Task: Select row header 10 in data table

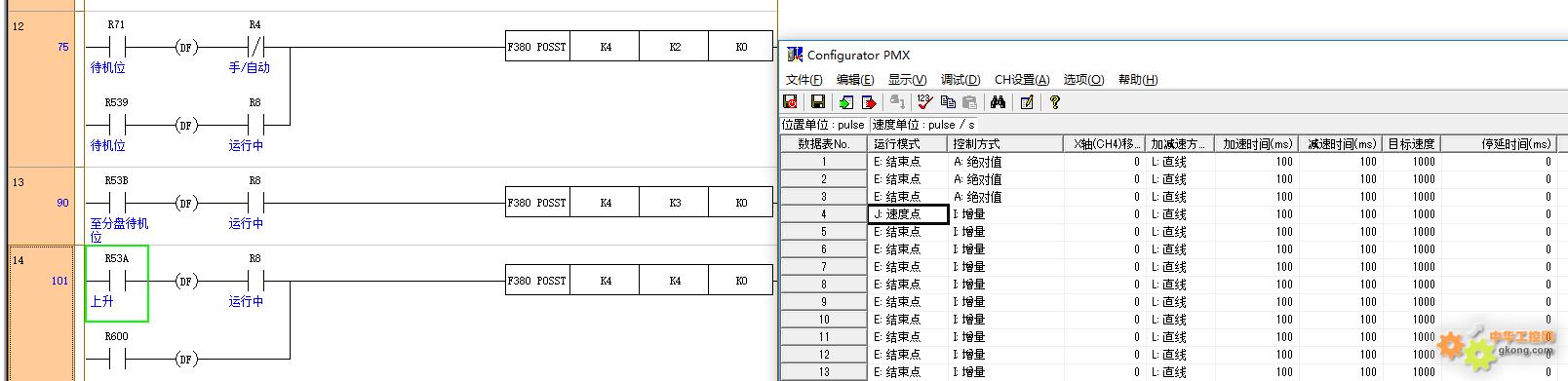Action: click(x=824, y=320)
